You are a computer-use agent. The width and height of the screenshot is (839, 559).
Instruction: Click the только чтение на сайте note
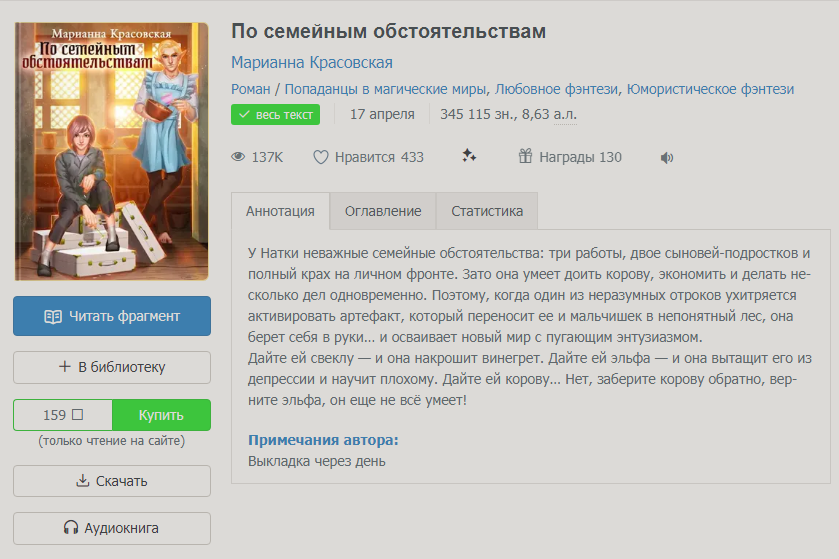(x=111, y=441)
